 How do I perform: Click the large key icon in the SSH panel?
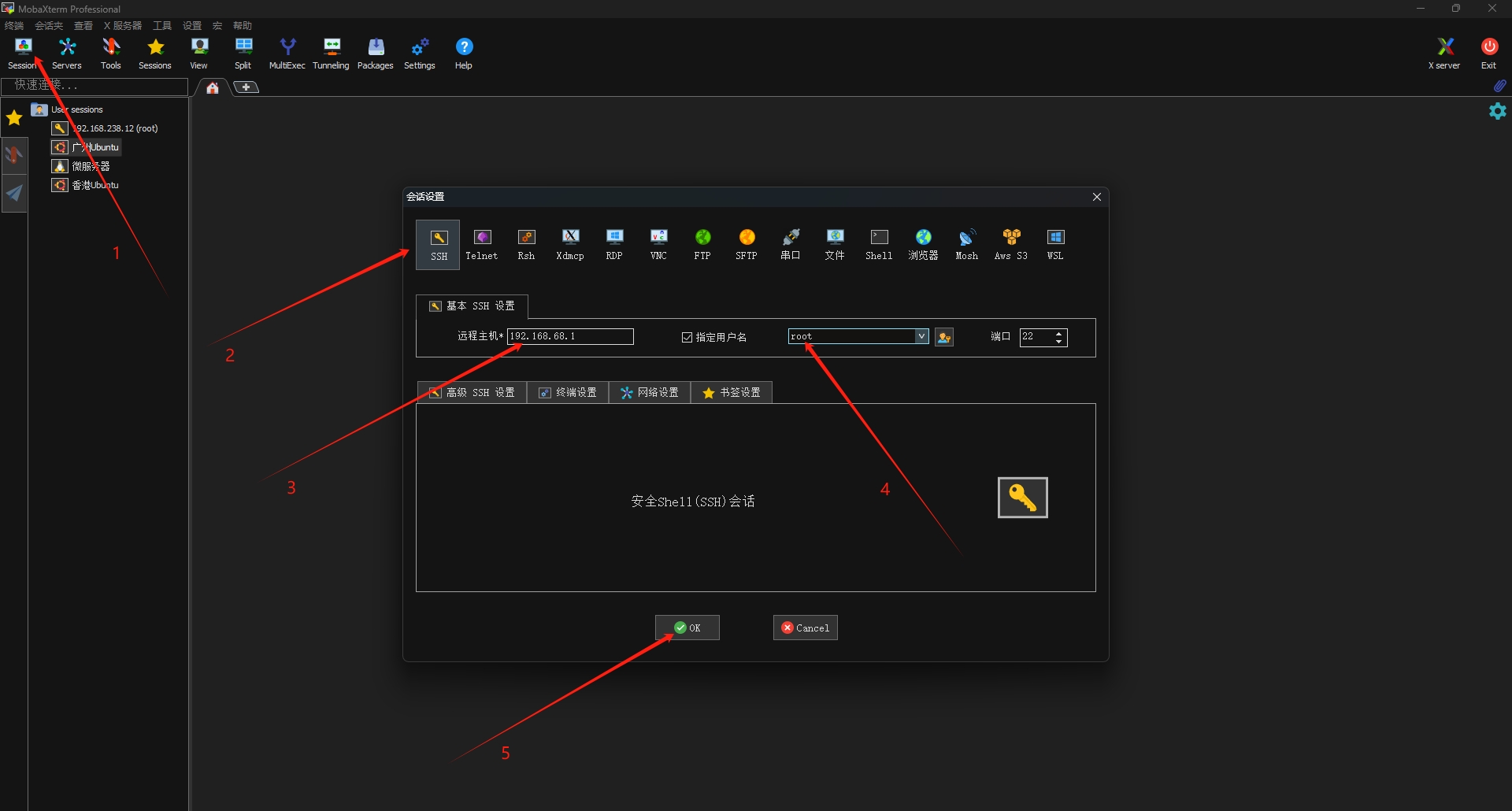point(1022,498)
